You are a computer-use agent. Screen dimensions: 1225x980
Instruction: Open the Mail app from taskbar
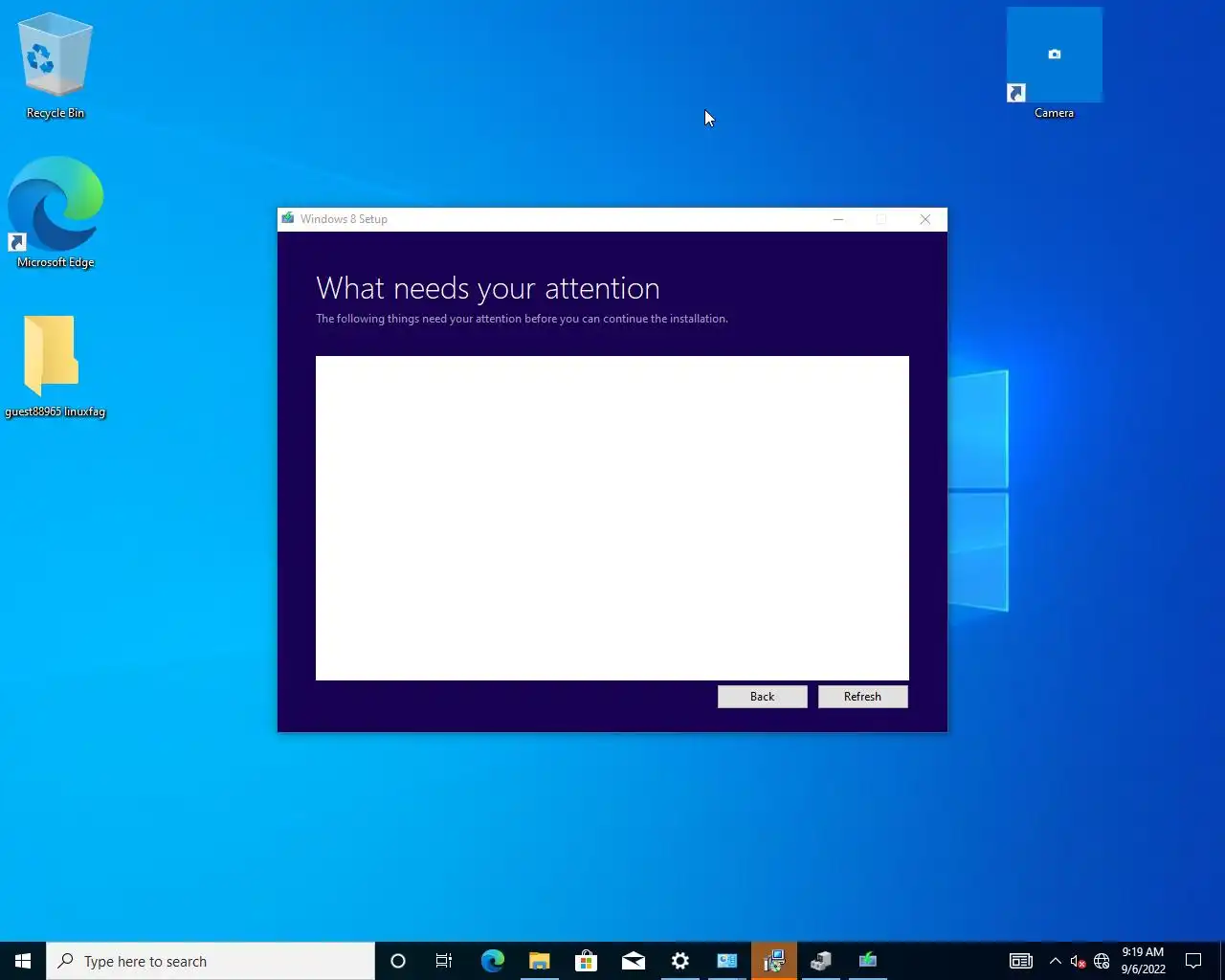tap(633, 961)
